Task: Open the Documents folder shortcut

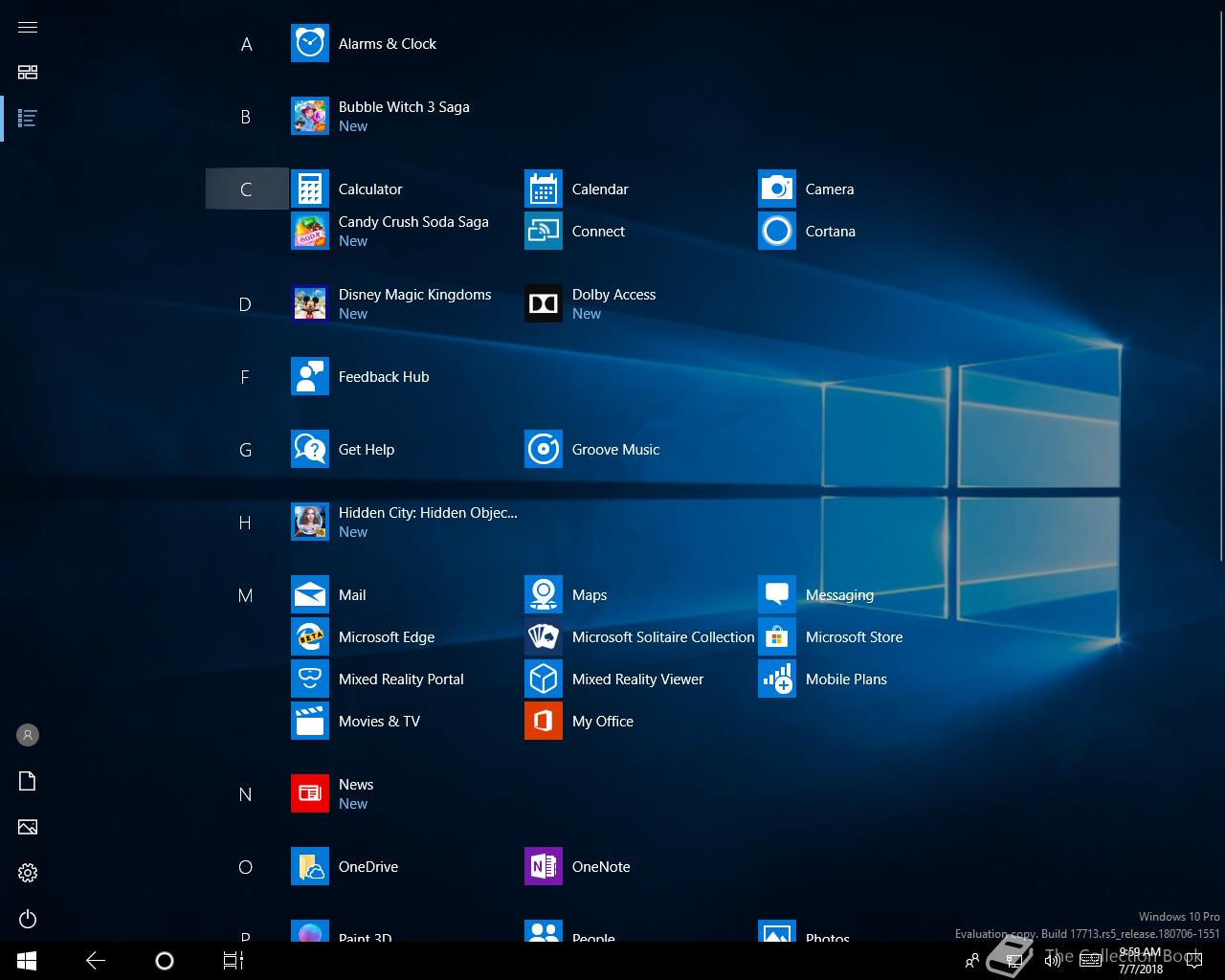Action: pyautogui.click(x=28, y=781)
